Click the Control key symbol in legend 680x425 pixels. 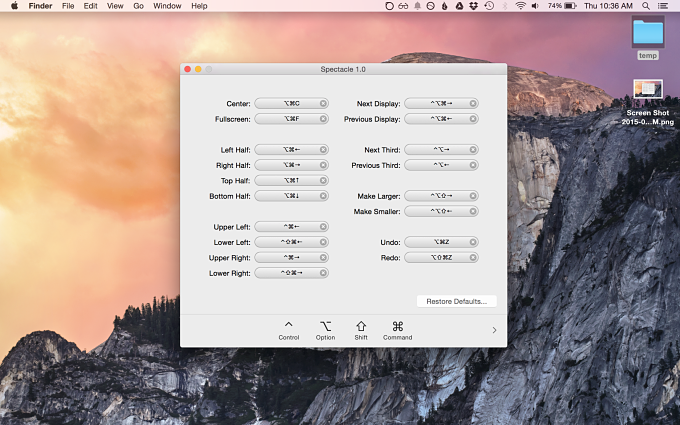(289, 325)
